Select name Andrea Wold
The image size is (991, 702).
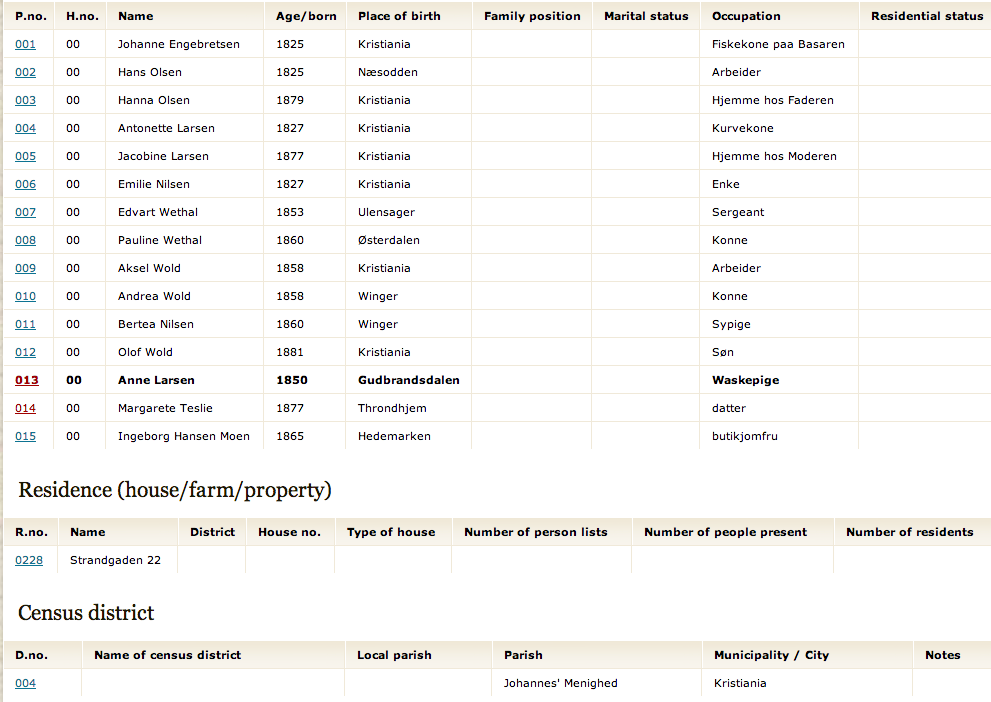point(154,296)
